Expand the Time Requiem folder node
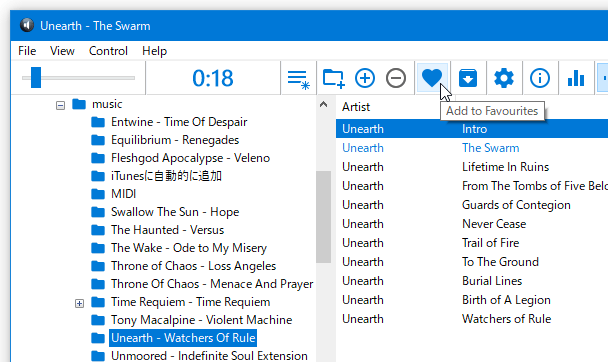Viewport: 608px width, 362px height. (x=79, y=303)
